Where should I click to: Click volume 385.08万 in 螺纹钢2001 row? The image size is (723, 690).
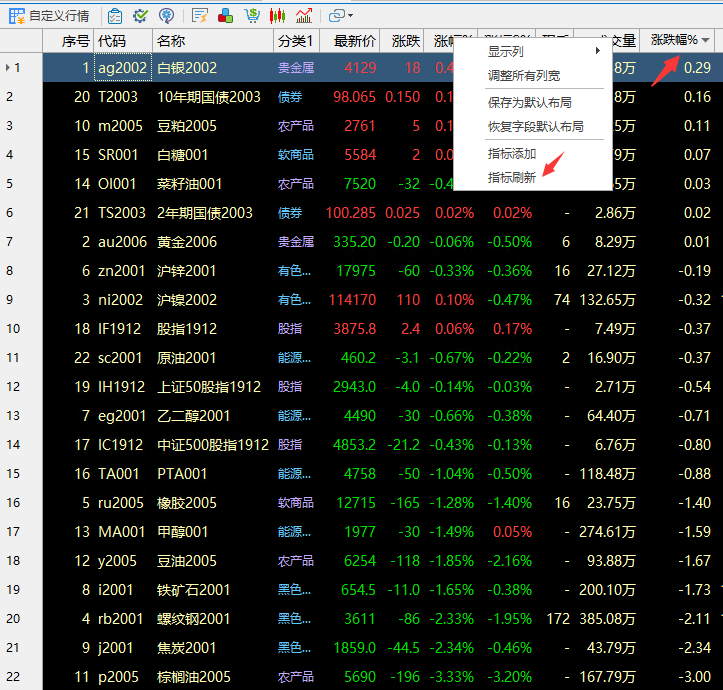[607, 619]
